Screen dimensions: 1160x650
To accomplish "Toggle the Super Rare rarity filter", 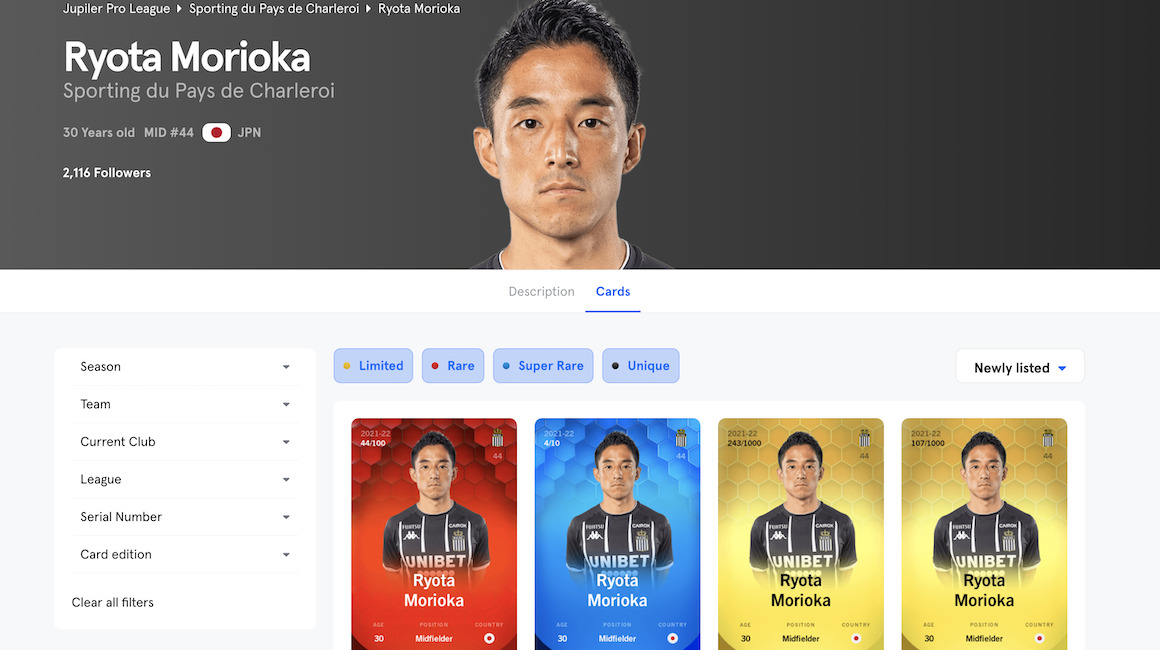I will click(x=543, y=365).
